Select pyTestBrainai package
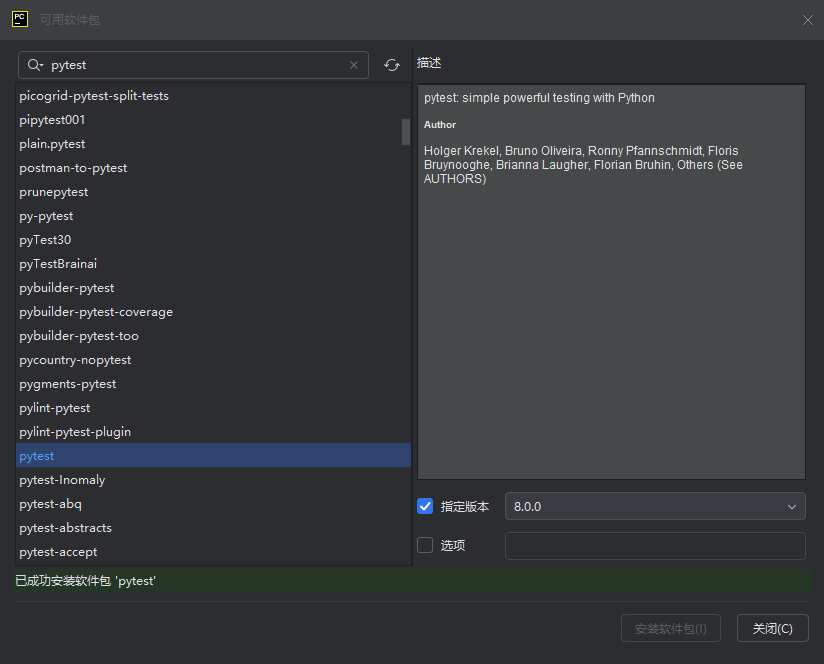Image resolution: width=824 pixels, height=664 pixels. point(213,264)
